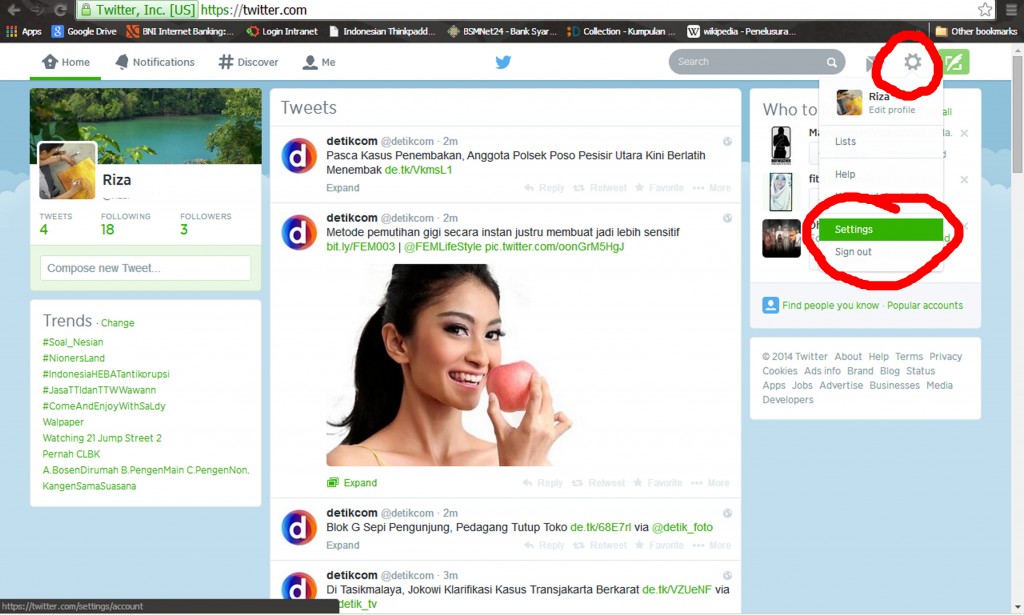Select Help in the dropdown menu
Viewport: 1024px width, 615px height.
point(844,174)
